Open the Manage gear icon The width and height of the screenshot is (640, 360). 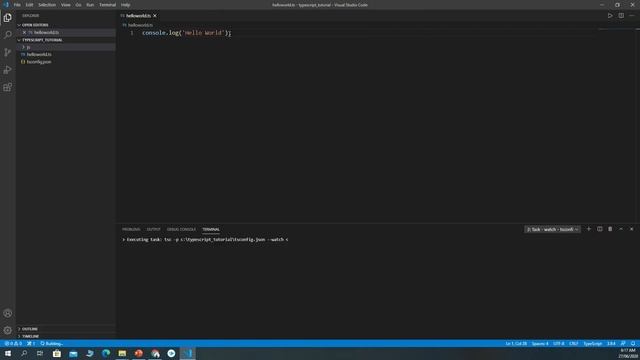pyautogui.click(x=7, y=330)
